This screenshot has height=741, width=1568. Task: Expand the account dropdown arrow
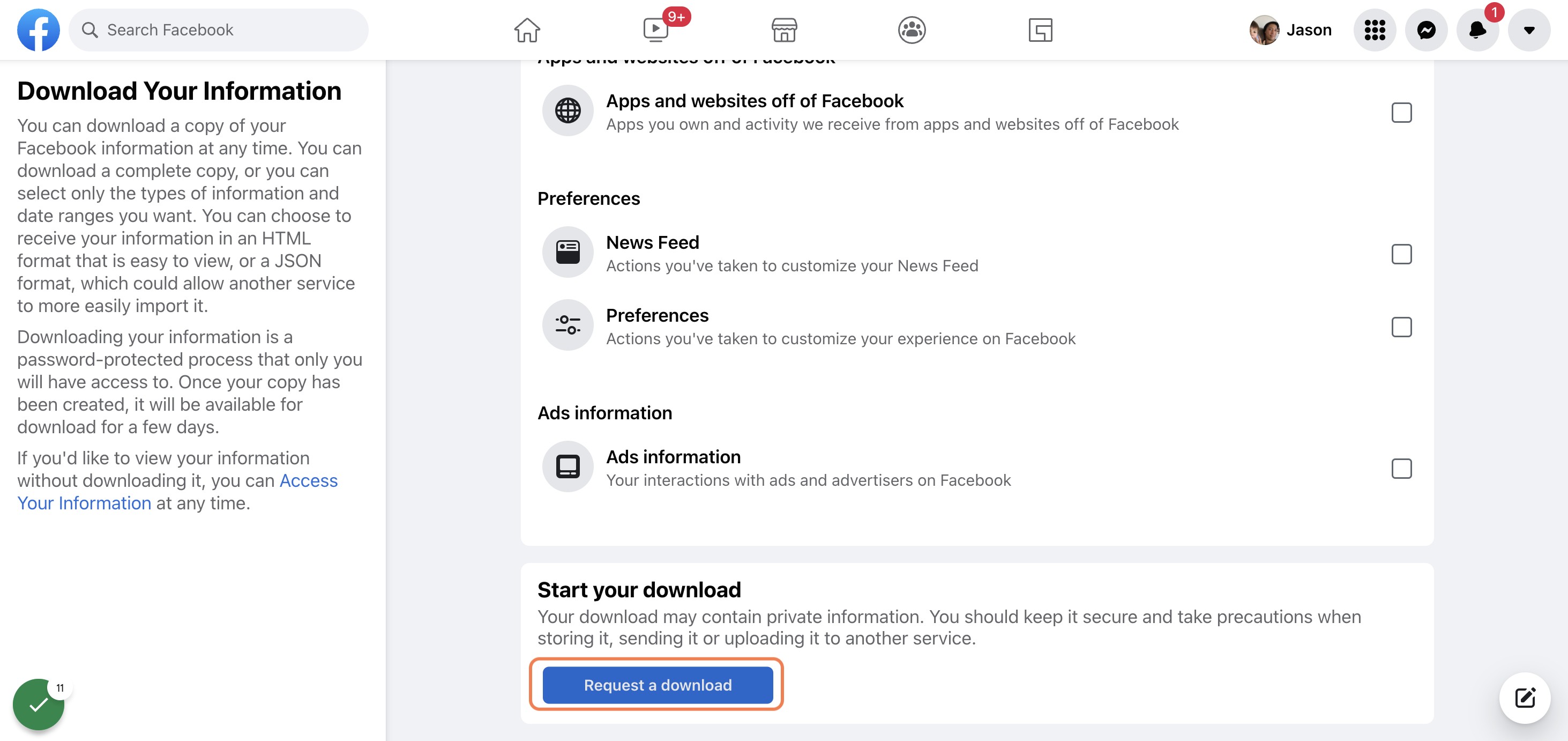(x=1529, y=30)
